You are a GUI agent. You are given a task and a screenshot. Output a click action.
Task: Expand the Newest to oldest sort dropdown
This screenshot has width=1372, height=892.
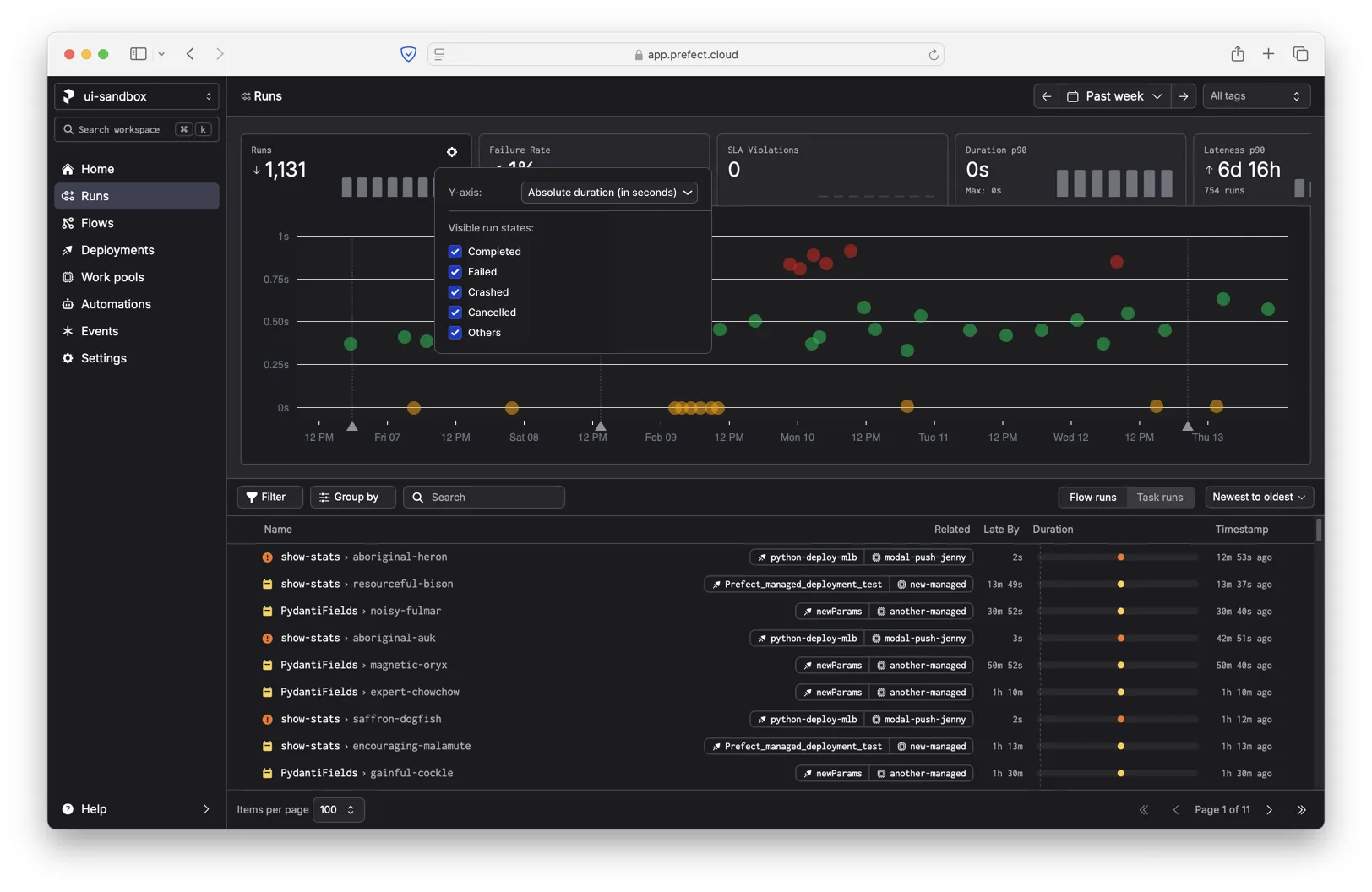point(1259,498)
